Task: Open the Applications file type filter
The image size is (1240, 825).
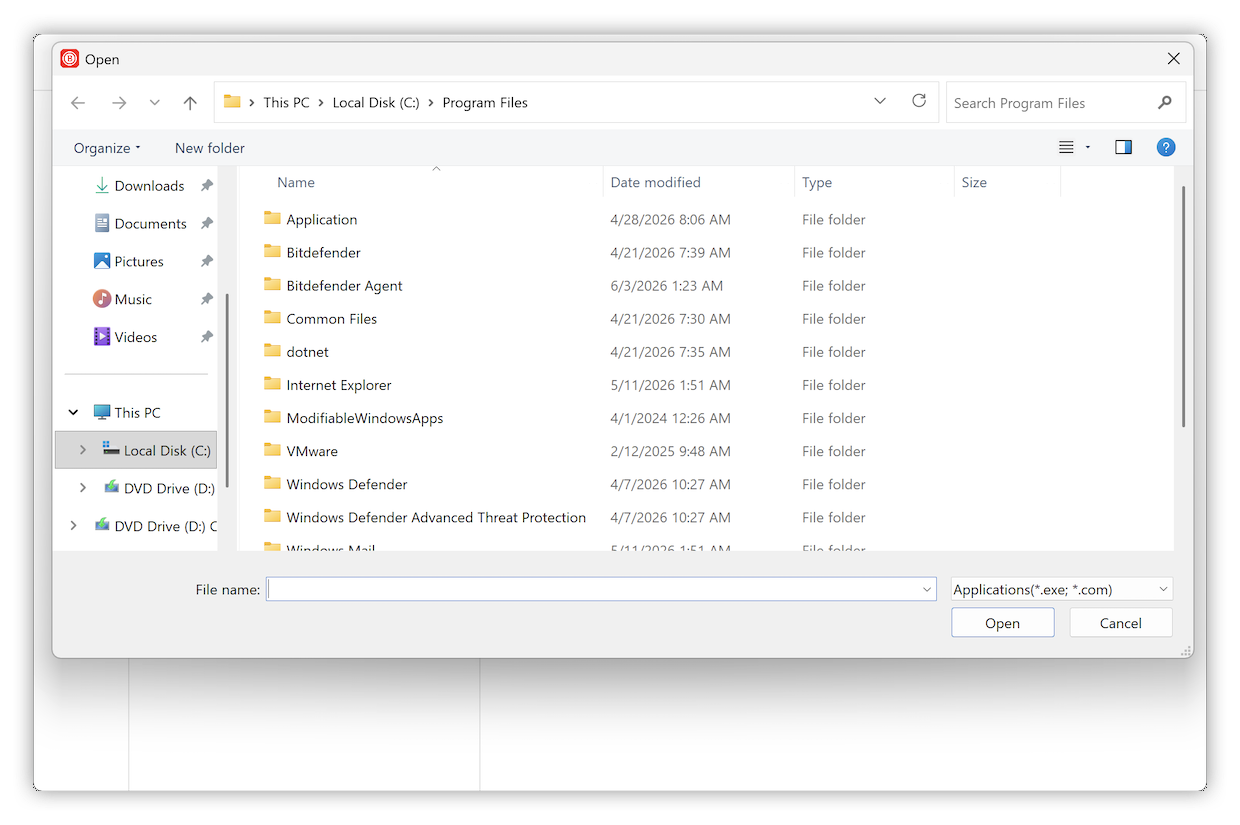Action: tap(1062, 590)
